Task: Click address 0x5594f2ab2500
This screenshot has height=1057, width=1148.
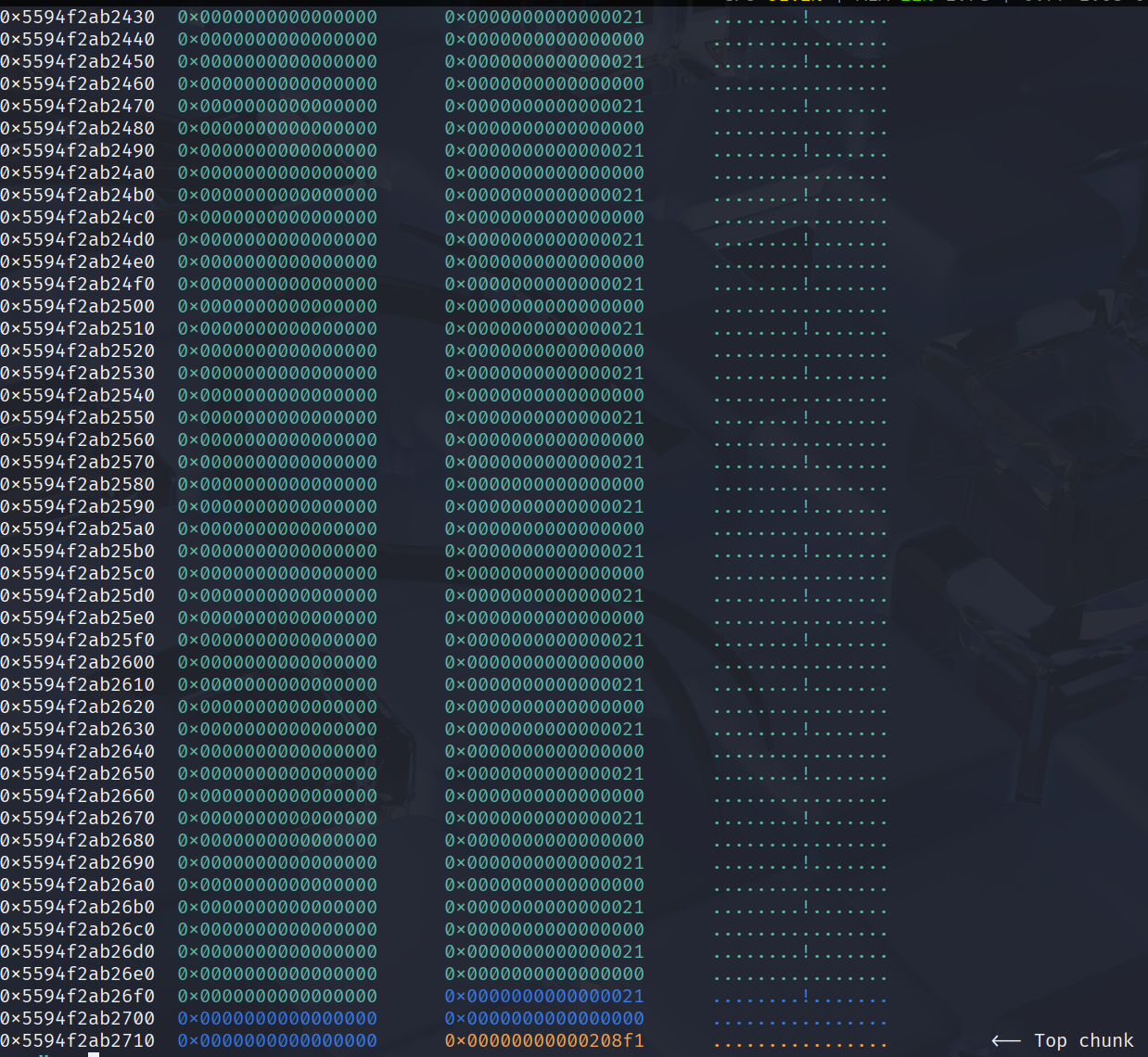Action: (x=78, y=306)
